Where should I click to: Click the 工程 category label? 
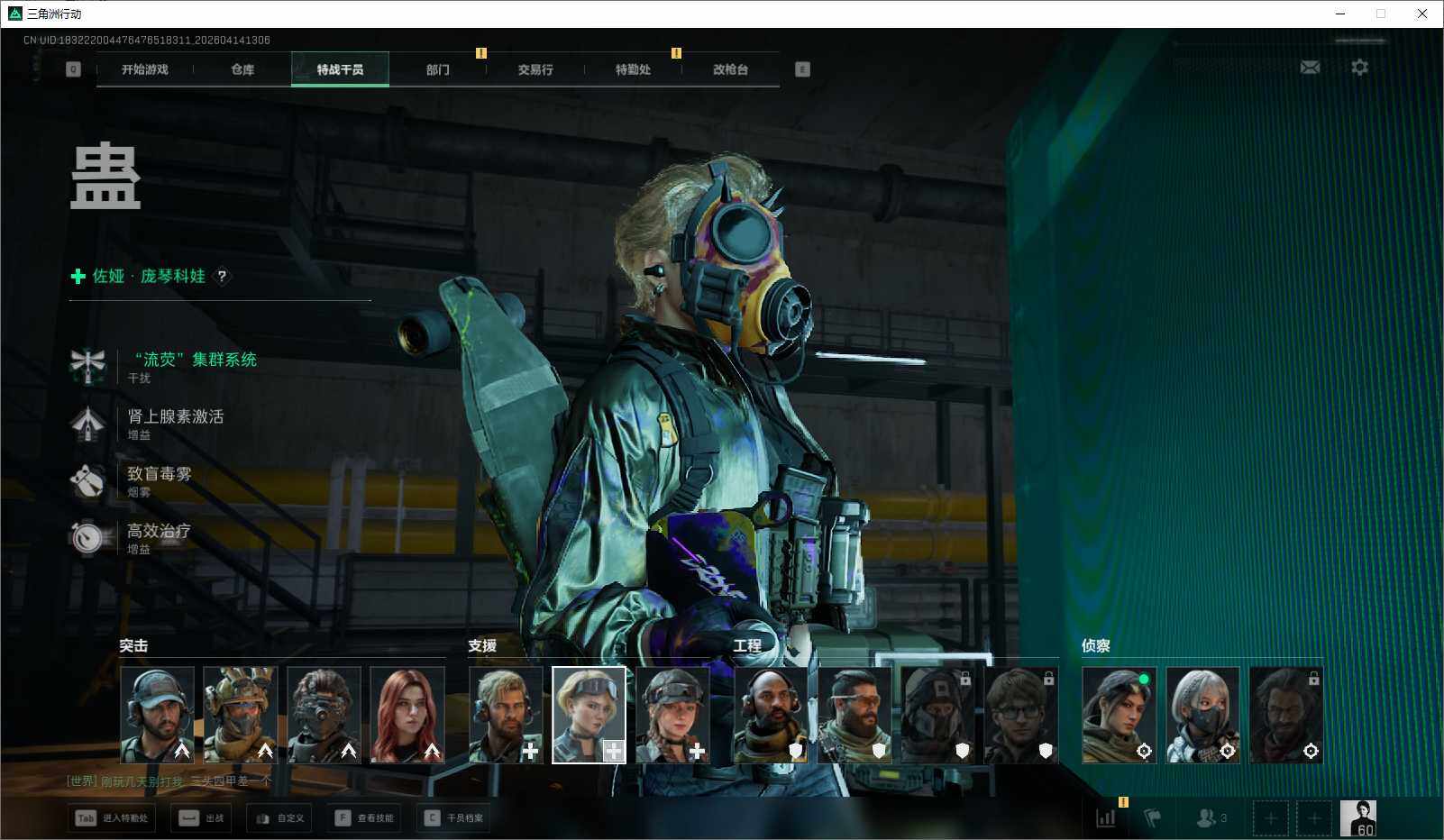[747, 645]
